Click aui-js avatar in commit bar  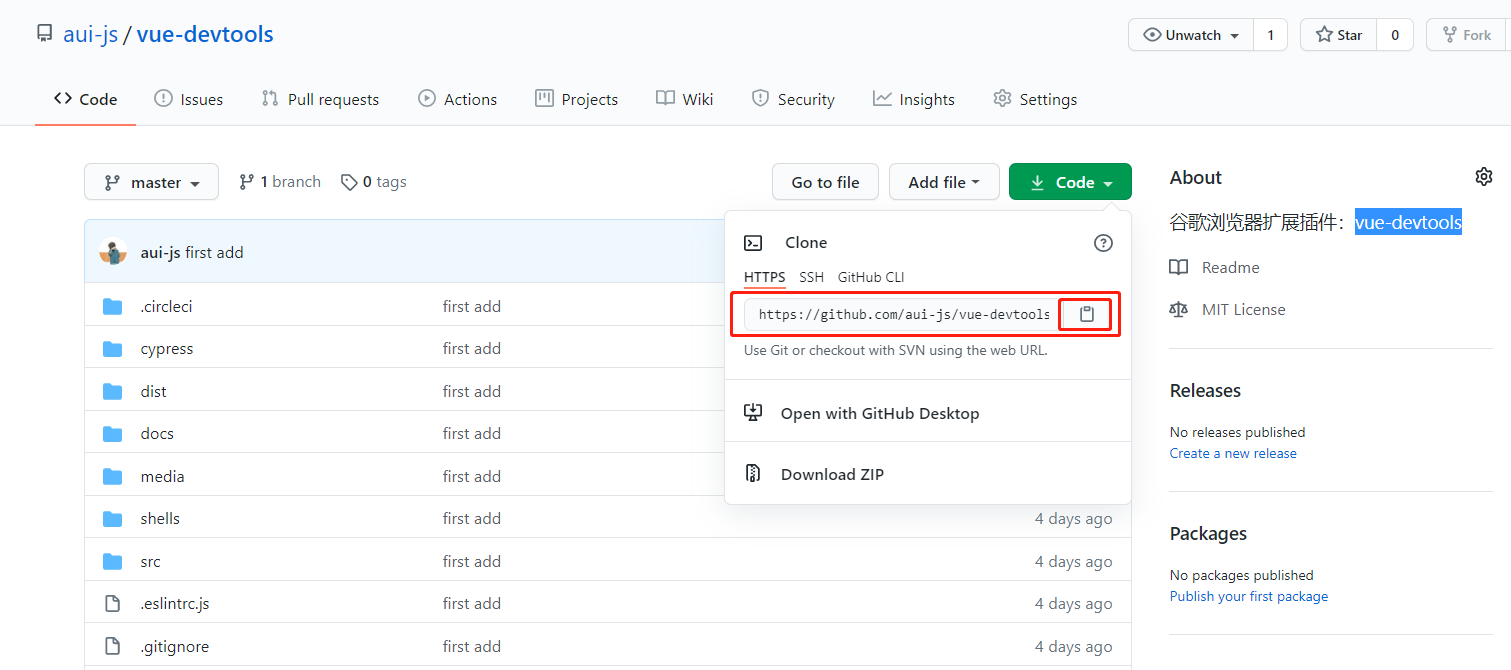click(113, 252)
